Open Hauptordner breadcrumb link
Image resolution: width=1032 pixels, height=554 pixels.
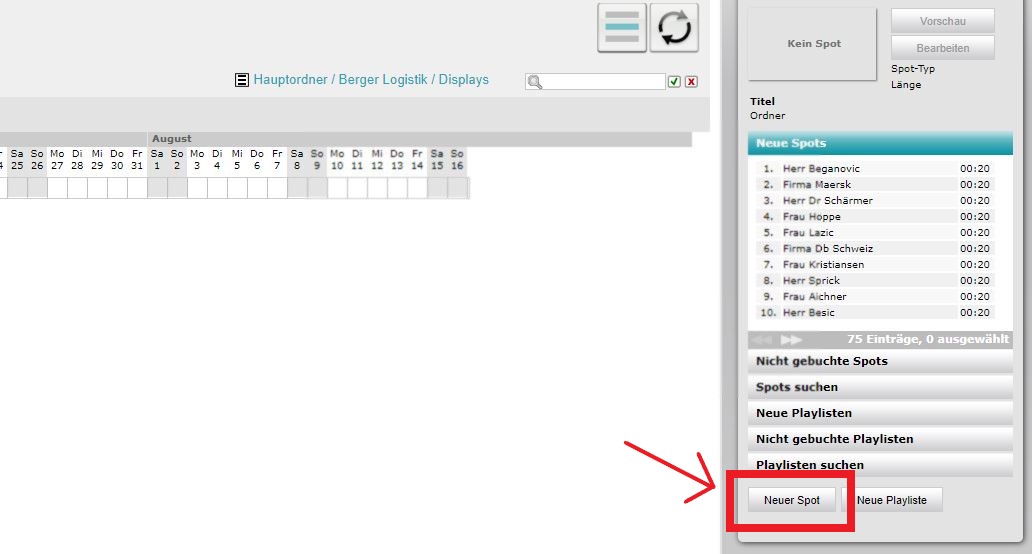(x=290, y=80)
